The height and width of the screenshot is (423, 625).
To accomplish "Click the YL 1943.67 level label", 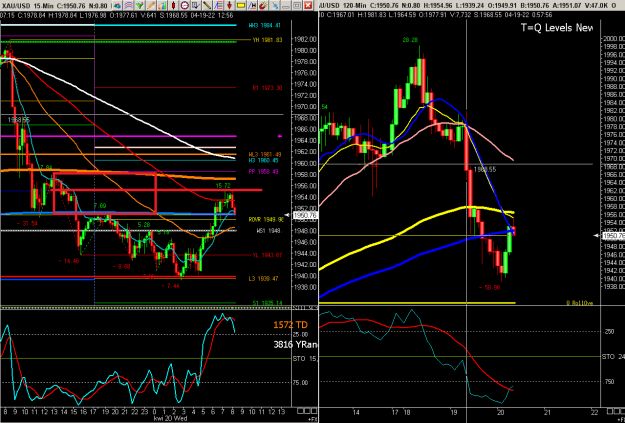I will coord(267,255).
